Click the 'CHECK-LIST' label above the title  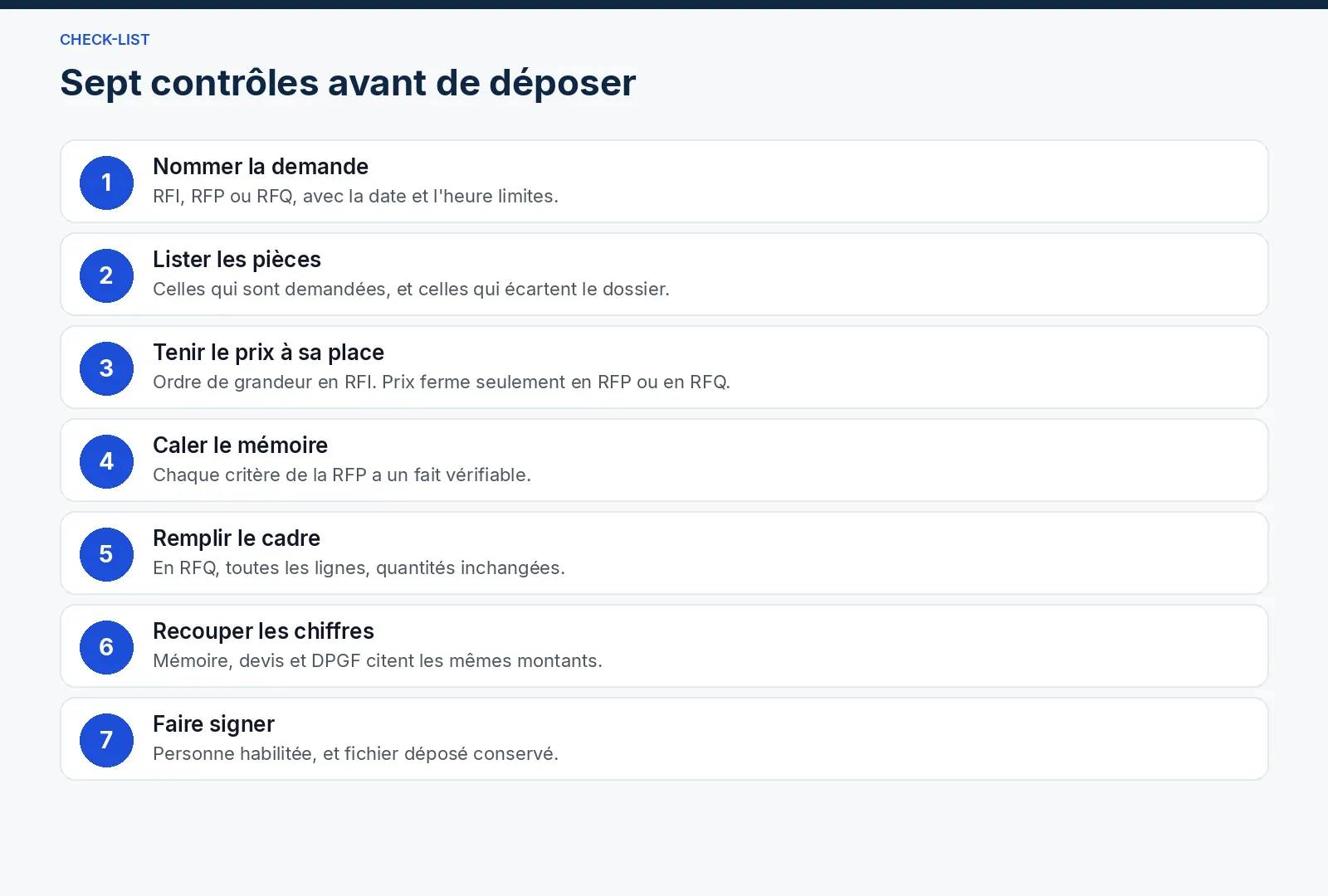(105, 40)
